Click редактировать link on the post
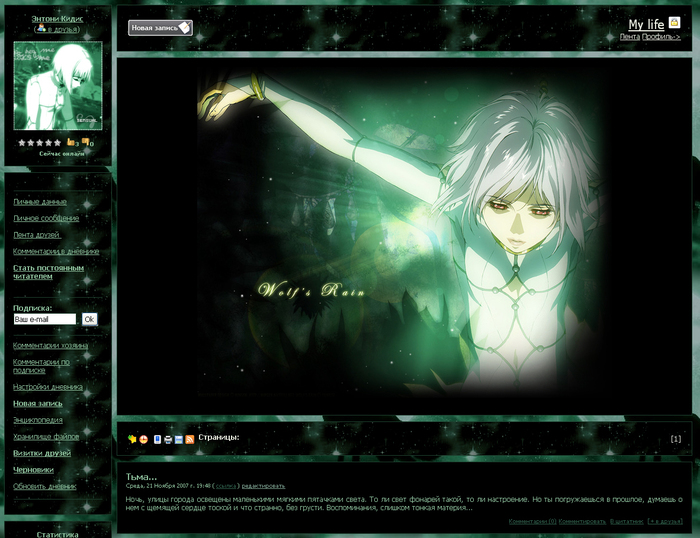Image resolution: width=700 pixels, height=538 pixels. 263,486
